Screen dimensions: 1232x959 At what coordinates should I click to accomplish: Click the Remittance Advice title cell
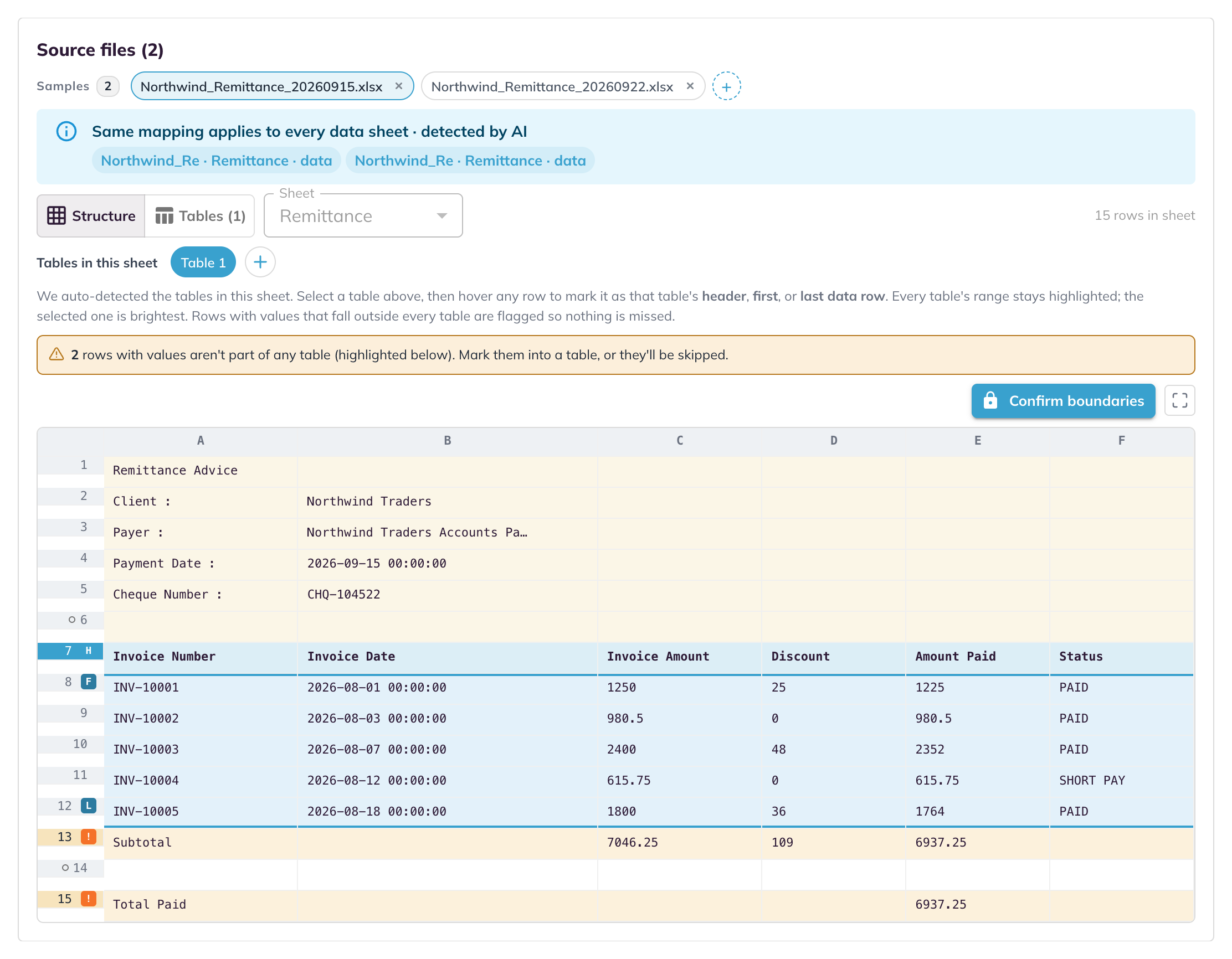201,471
